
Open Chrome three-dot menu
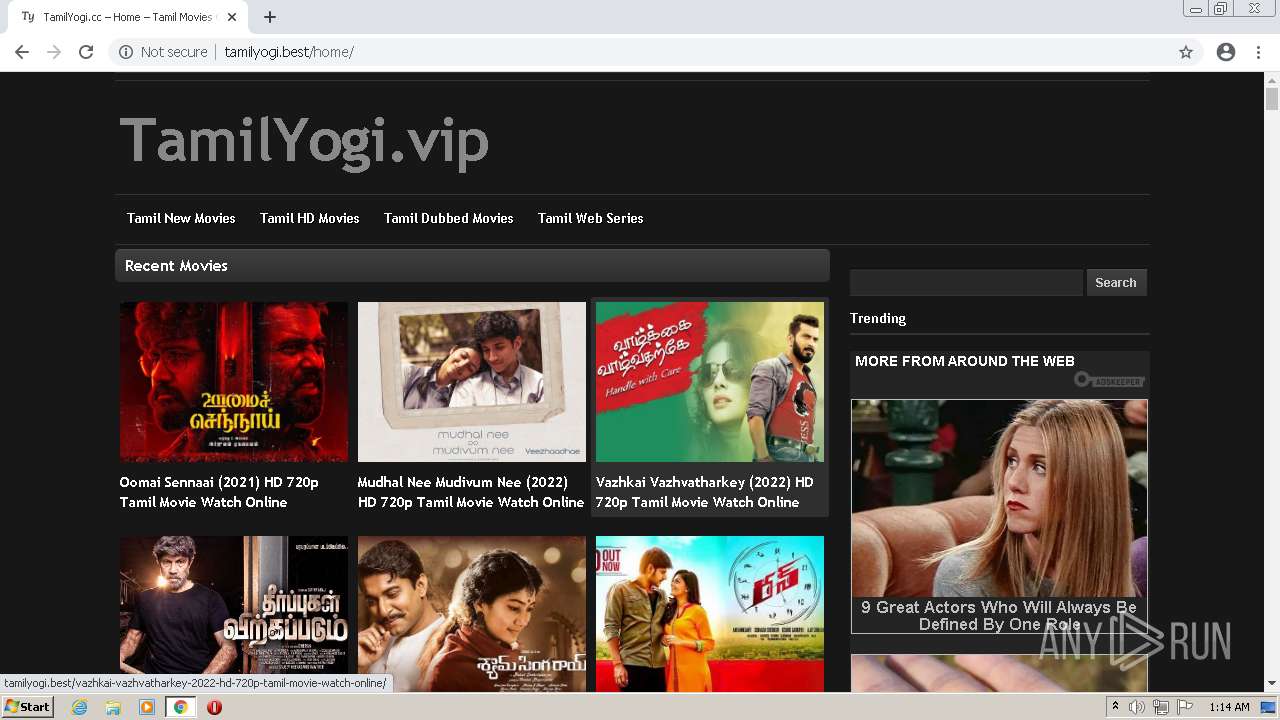pyautogui.click(x=1258, y=52)
